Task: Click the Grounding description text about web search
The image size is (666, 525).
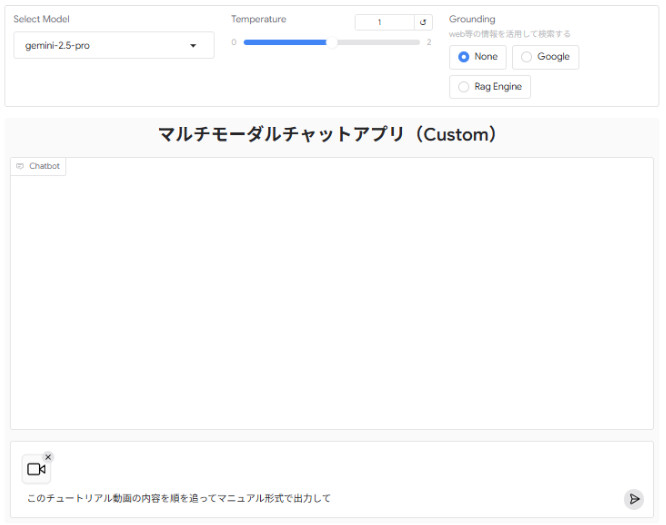Action: coord(510,33)
